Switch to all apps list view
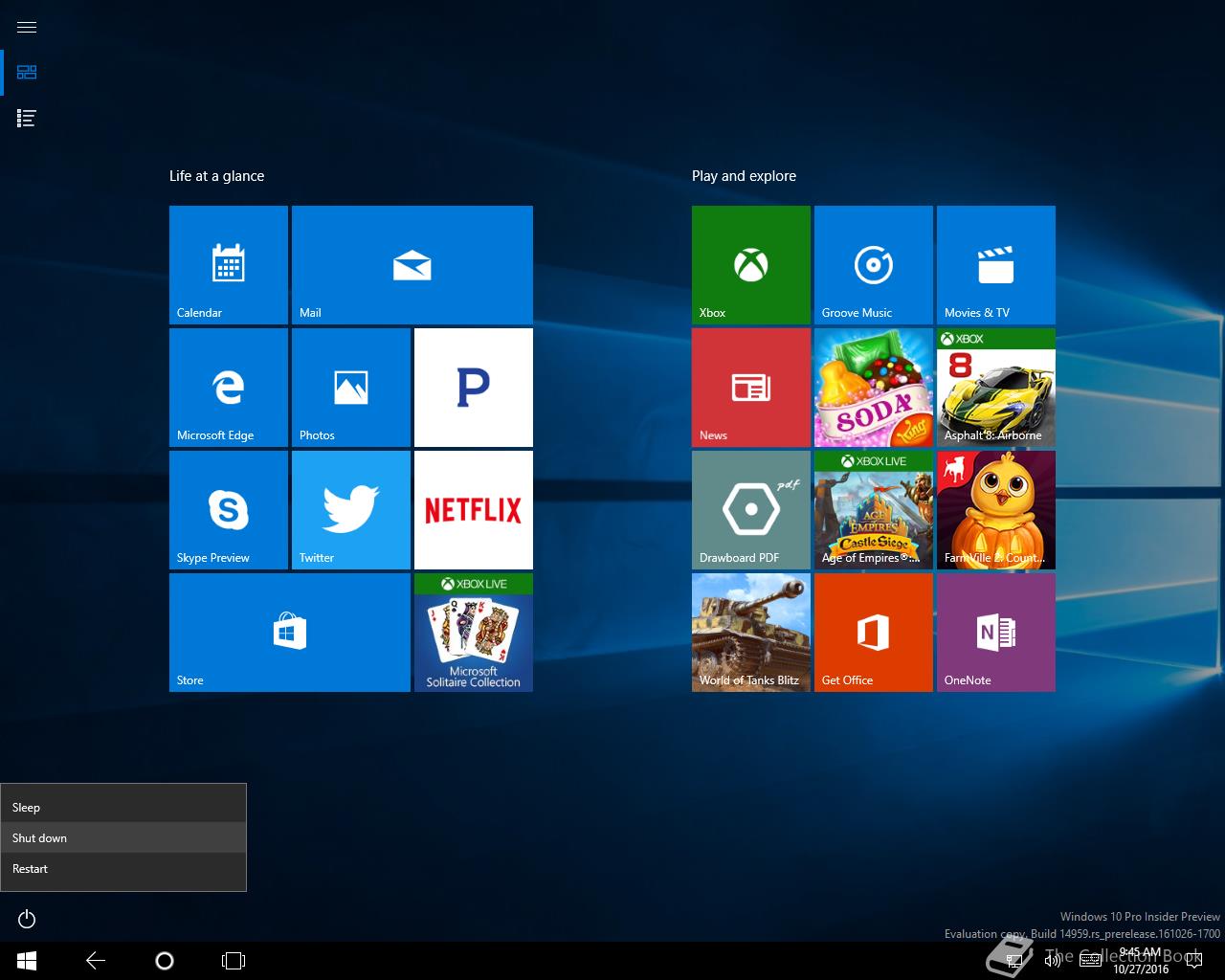 pos(27,119)
